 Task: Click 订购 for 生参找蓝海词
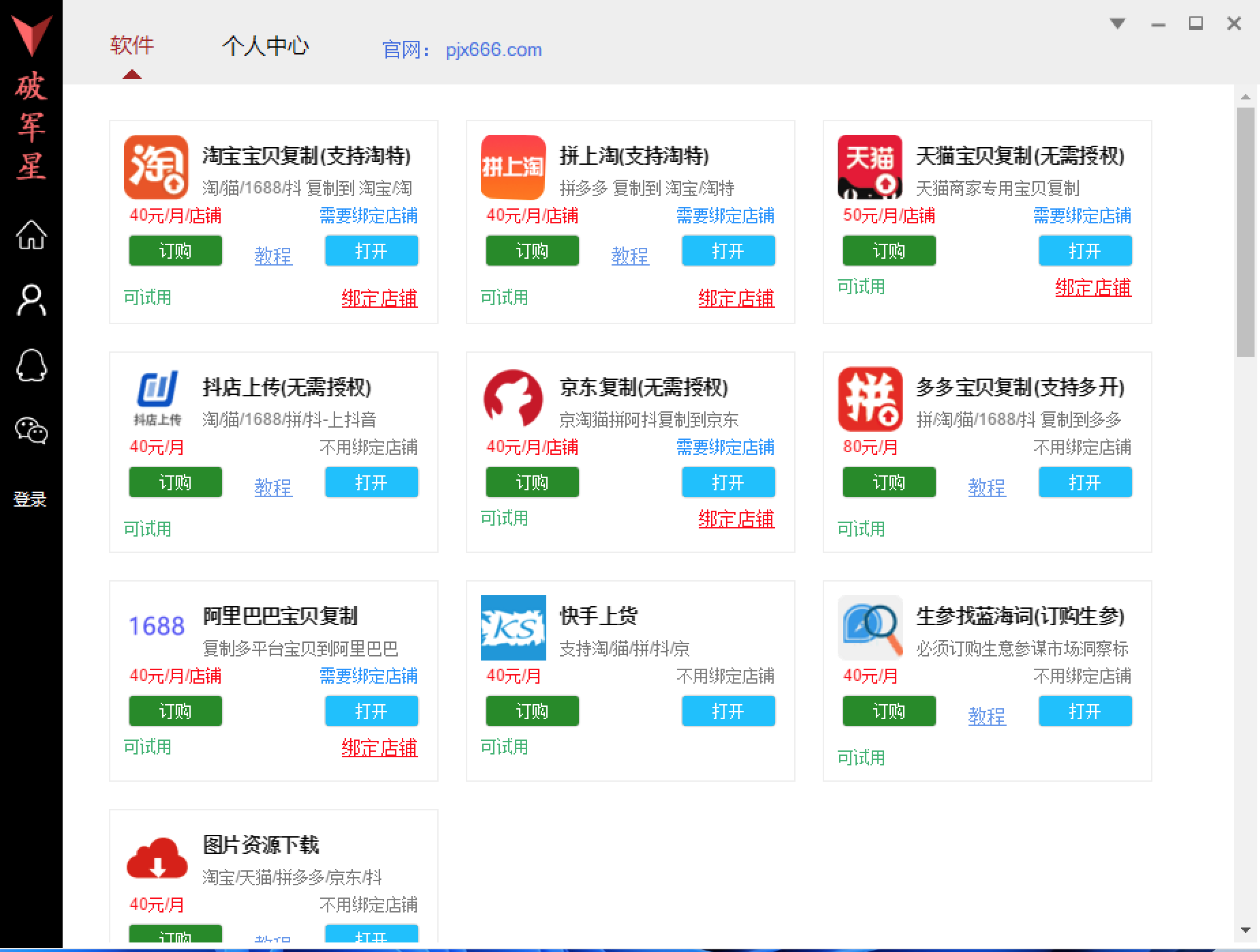click(889, 711)
